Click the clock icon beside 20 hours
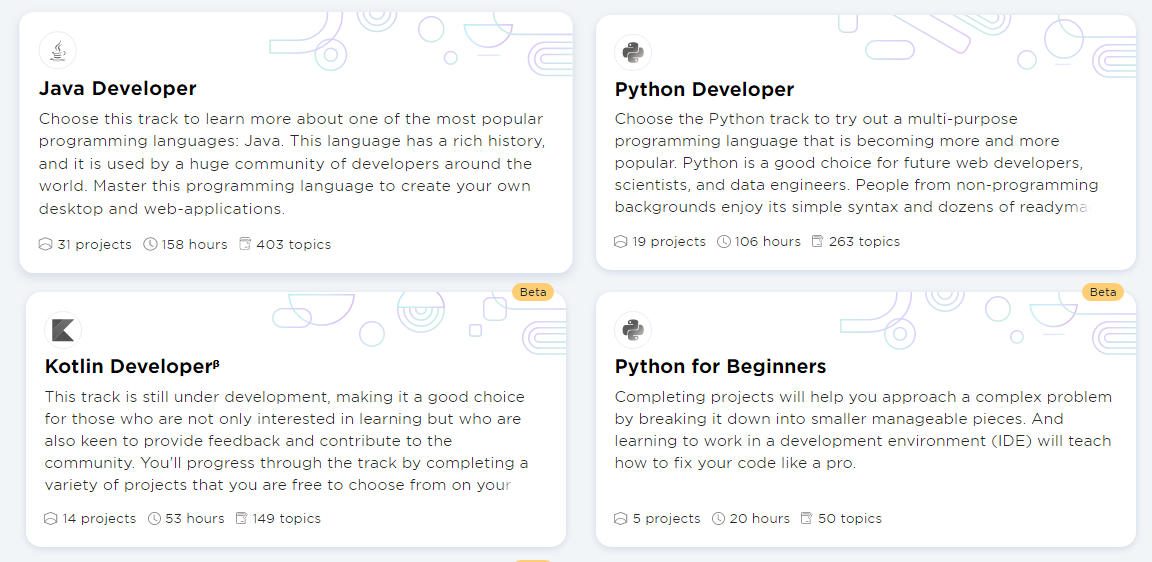Viewport: 1152px width, 562px height. (x=719, y=519)
